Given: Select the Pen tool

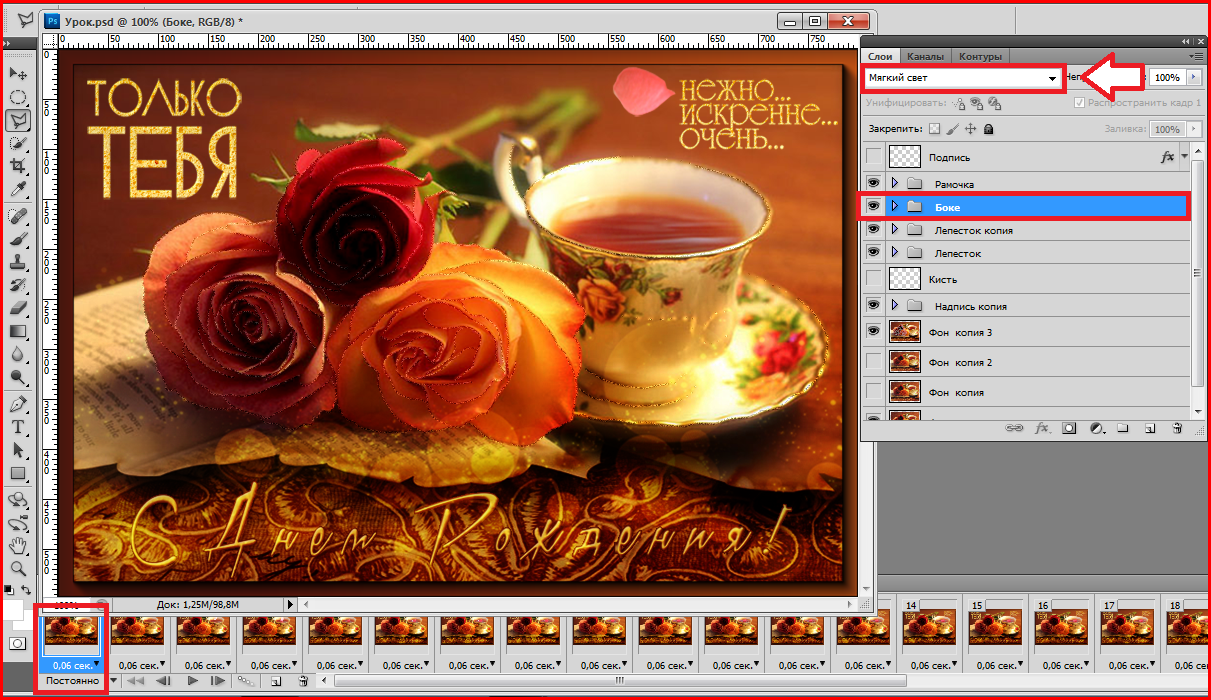Looking at the screenshot, I should 18,404.
